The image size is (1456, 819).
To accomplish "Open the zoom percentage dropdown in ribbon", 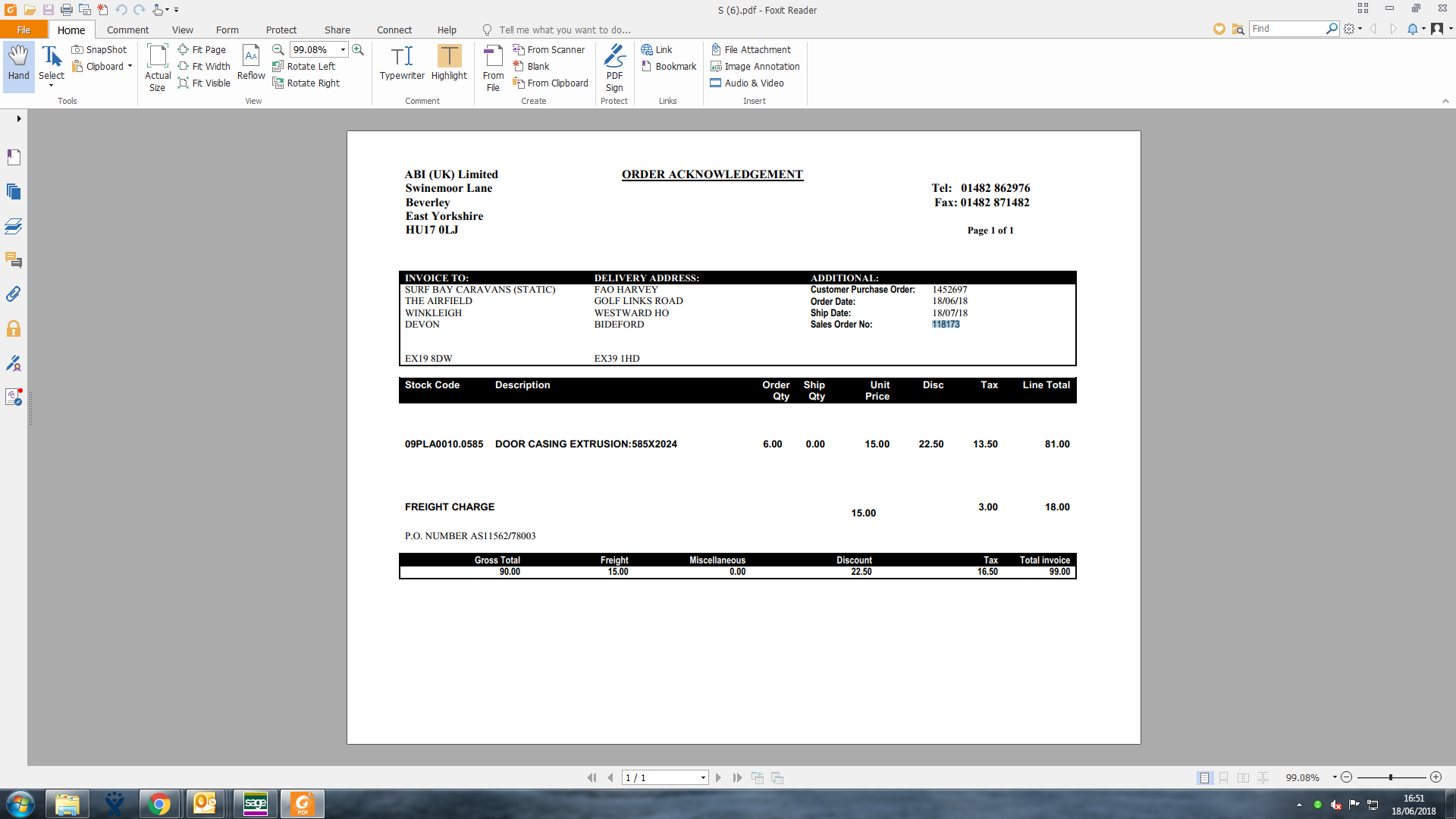I will click(343, 50).
